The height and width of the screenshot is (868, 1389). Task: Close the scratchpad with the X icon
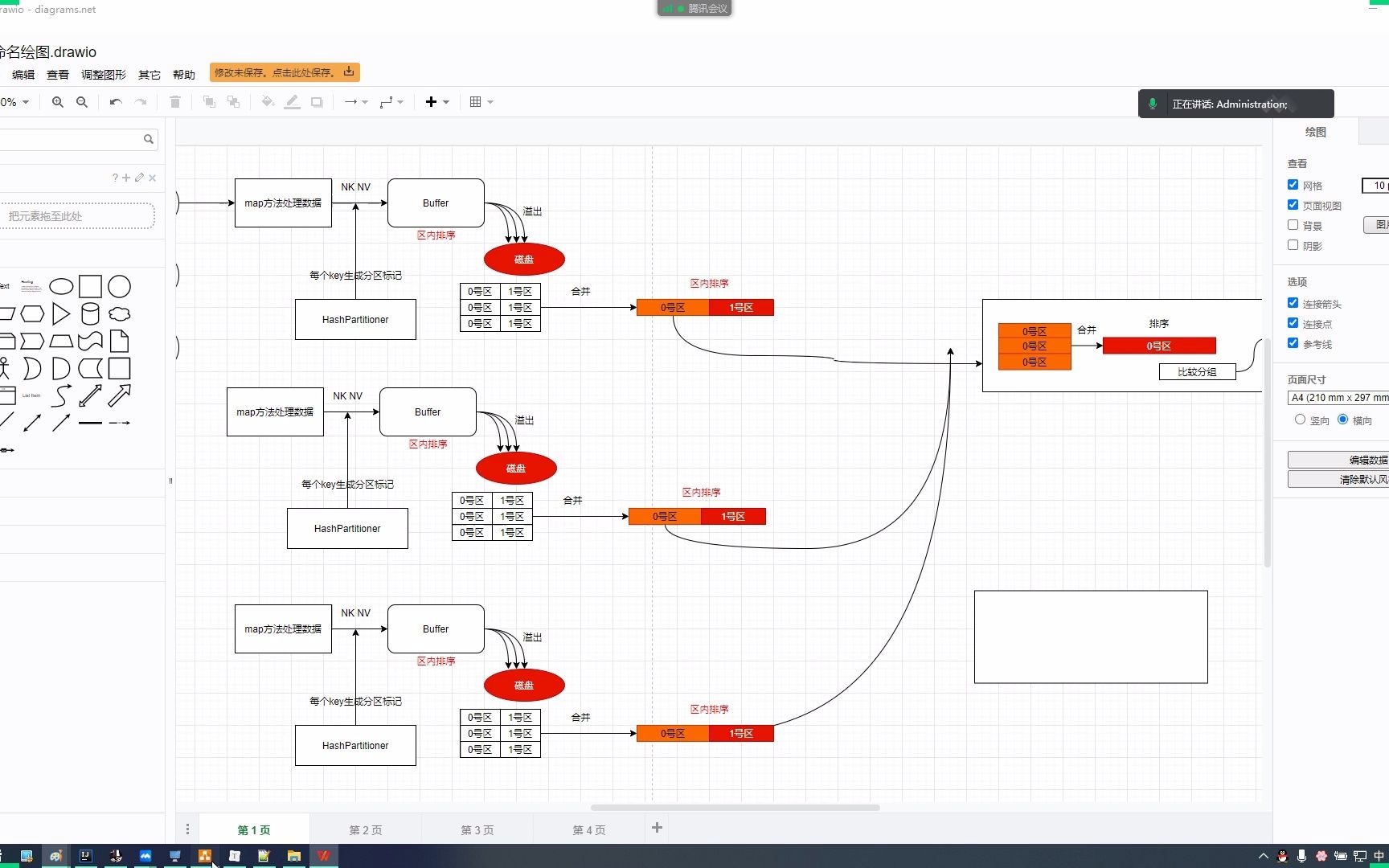(x=153, y=178)
